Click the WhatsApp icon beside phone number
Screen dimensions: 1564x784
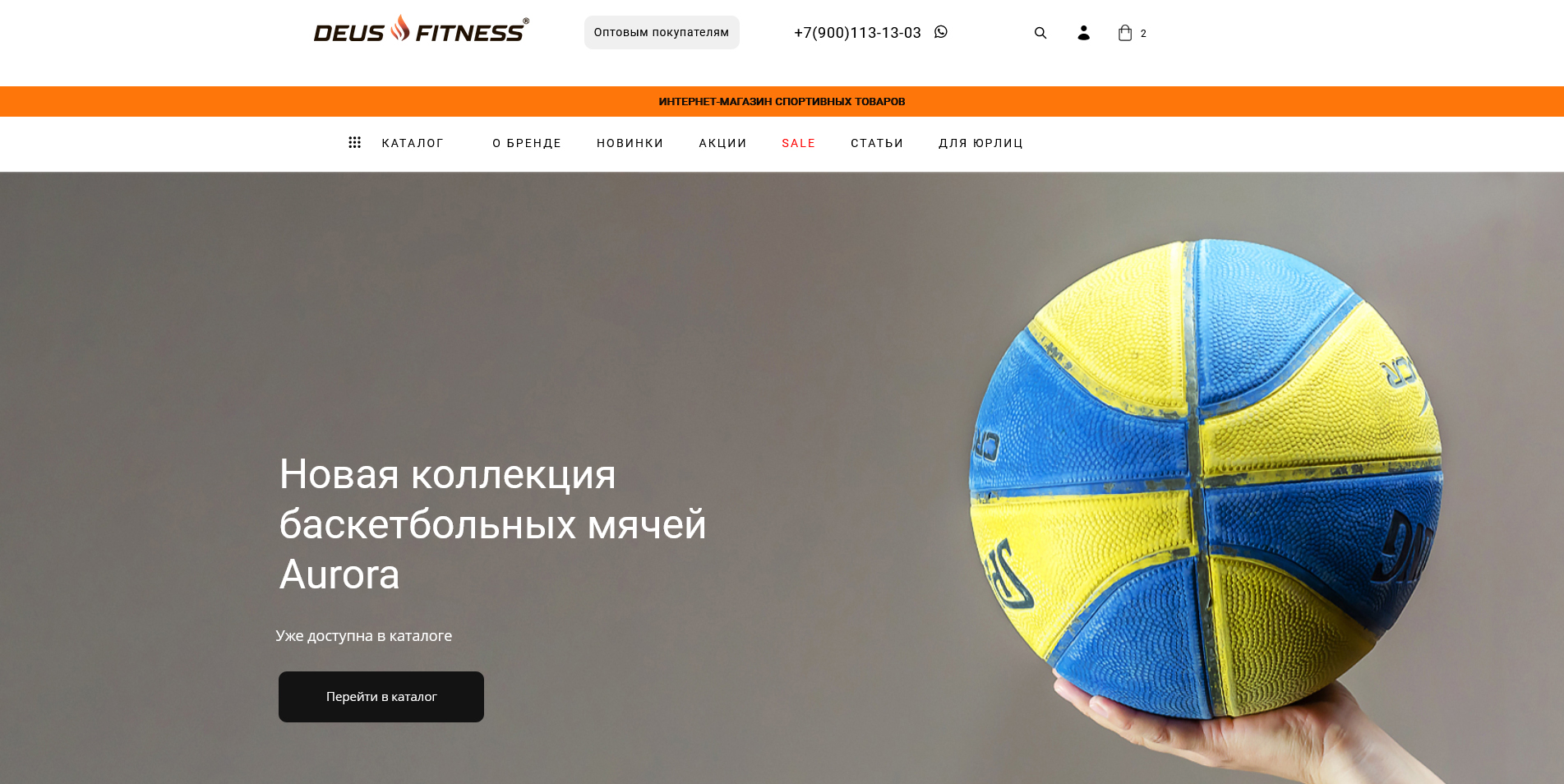(941, 32)
